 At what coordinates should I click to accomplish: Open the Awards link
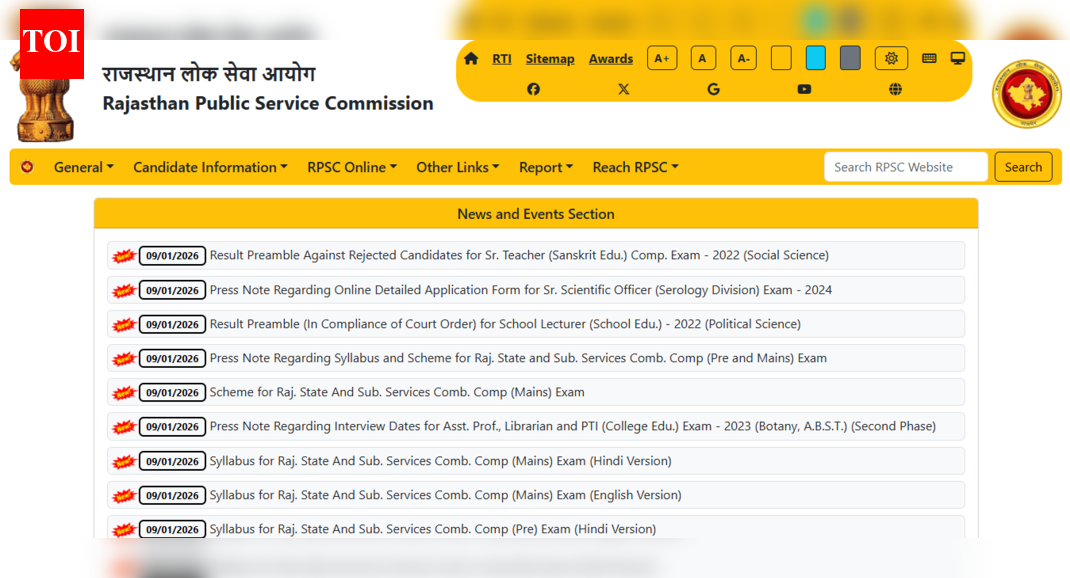611,58
